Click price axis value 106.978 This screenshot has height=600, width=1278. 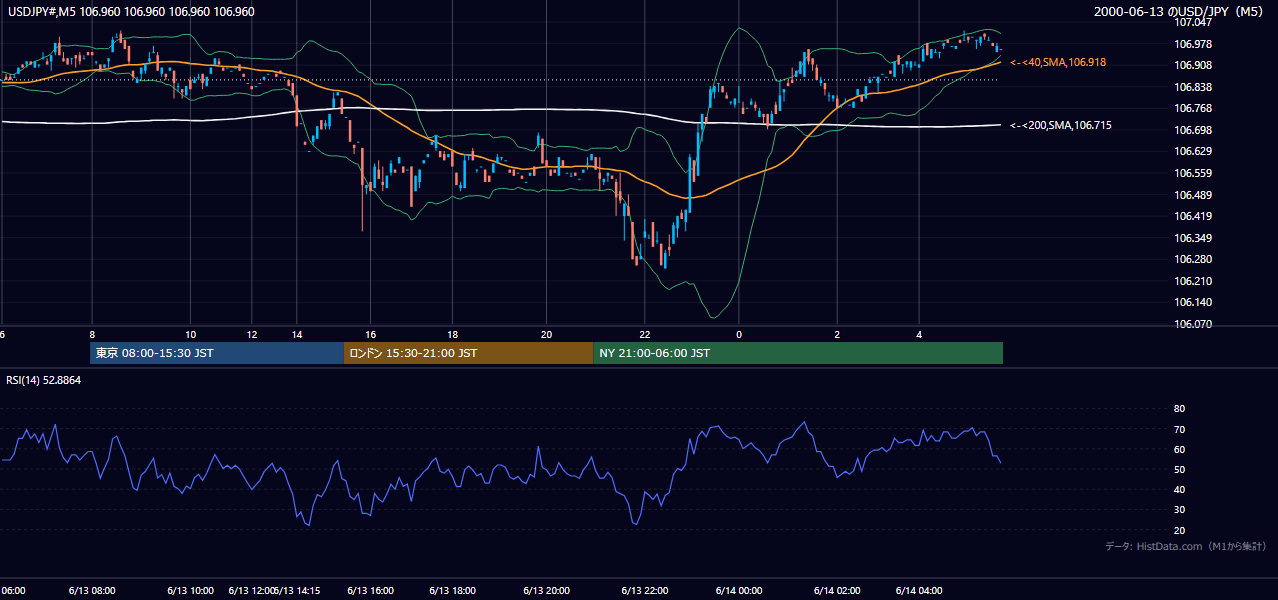coord(1193,44)
